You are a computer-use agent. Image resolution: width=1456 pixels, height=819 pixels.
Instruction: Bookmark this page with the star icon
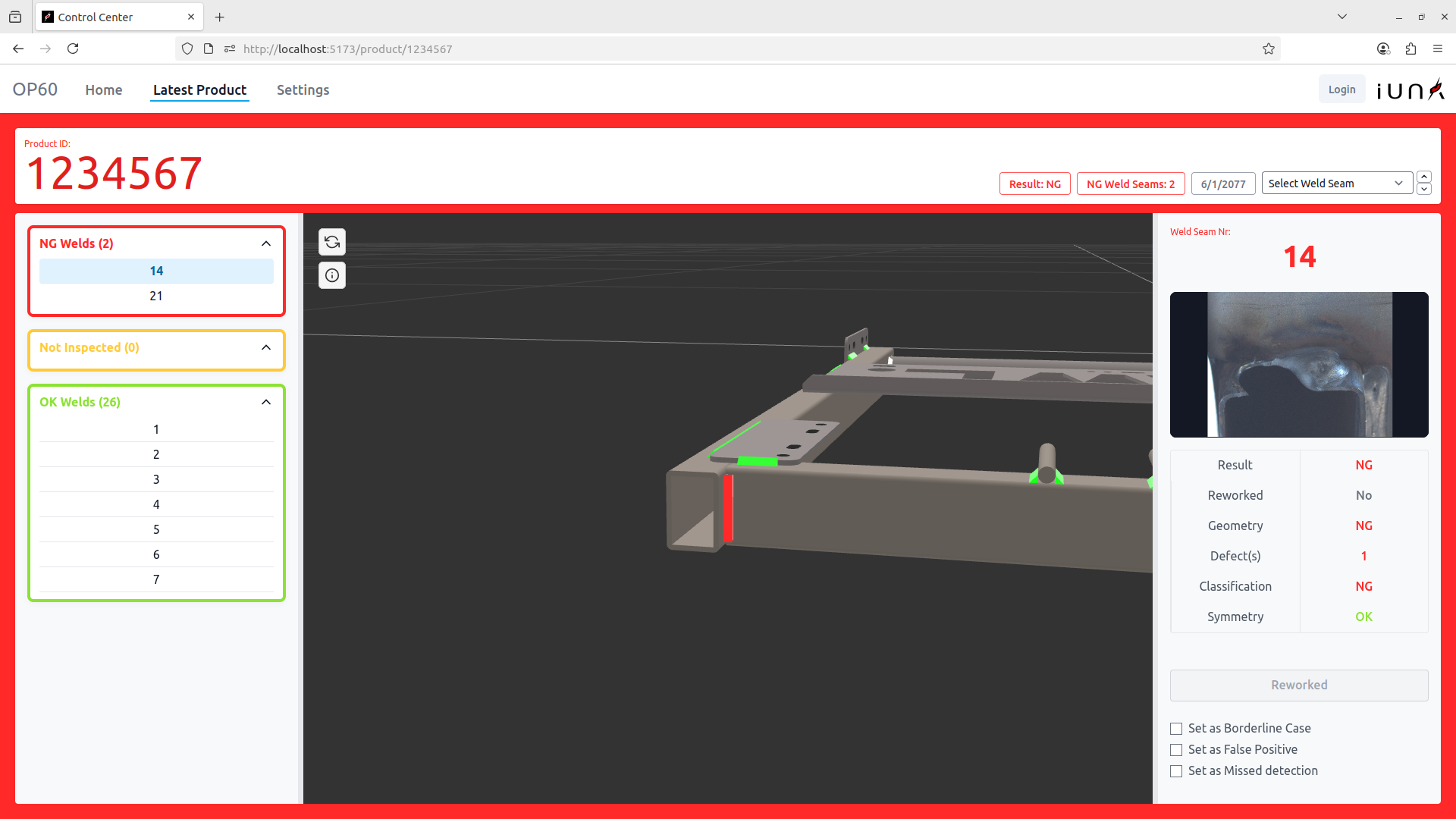1269,49
